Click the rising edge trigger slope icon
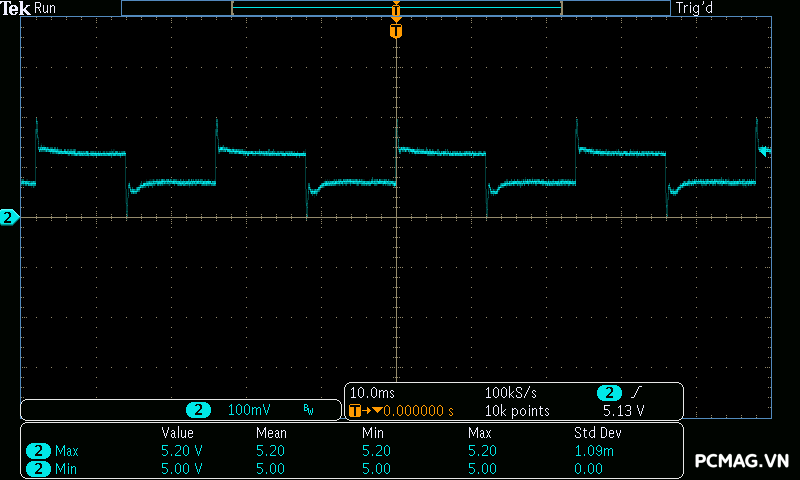Image resolution: width=800 pixels, height=480 pixels. [x=637, y=392]
